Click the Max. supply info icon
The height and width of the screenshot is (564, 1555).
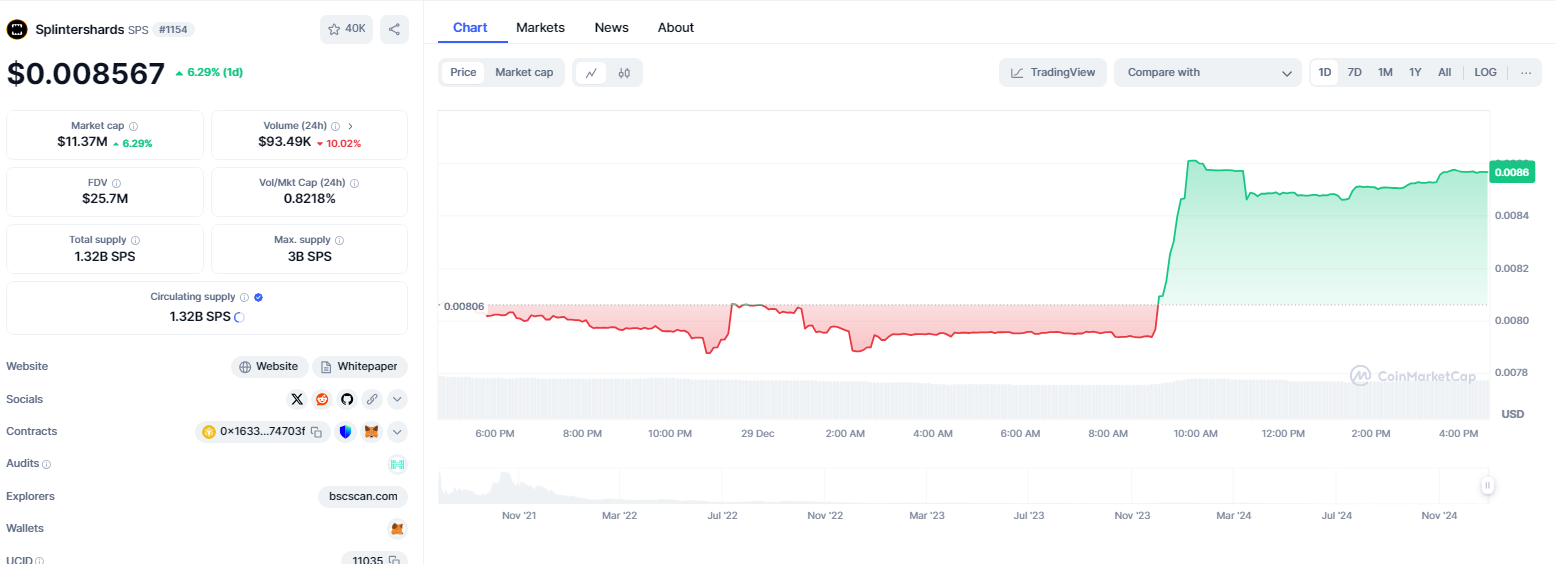(x=339, y=240)
